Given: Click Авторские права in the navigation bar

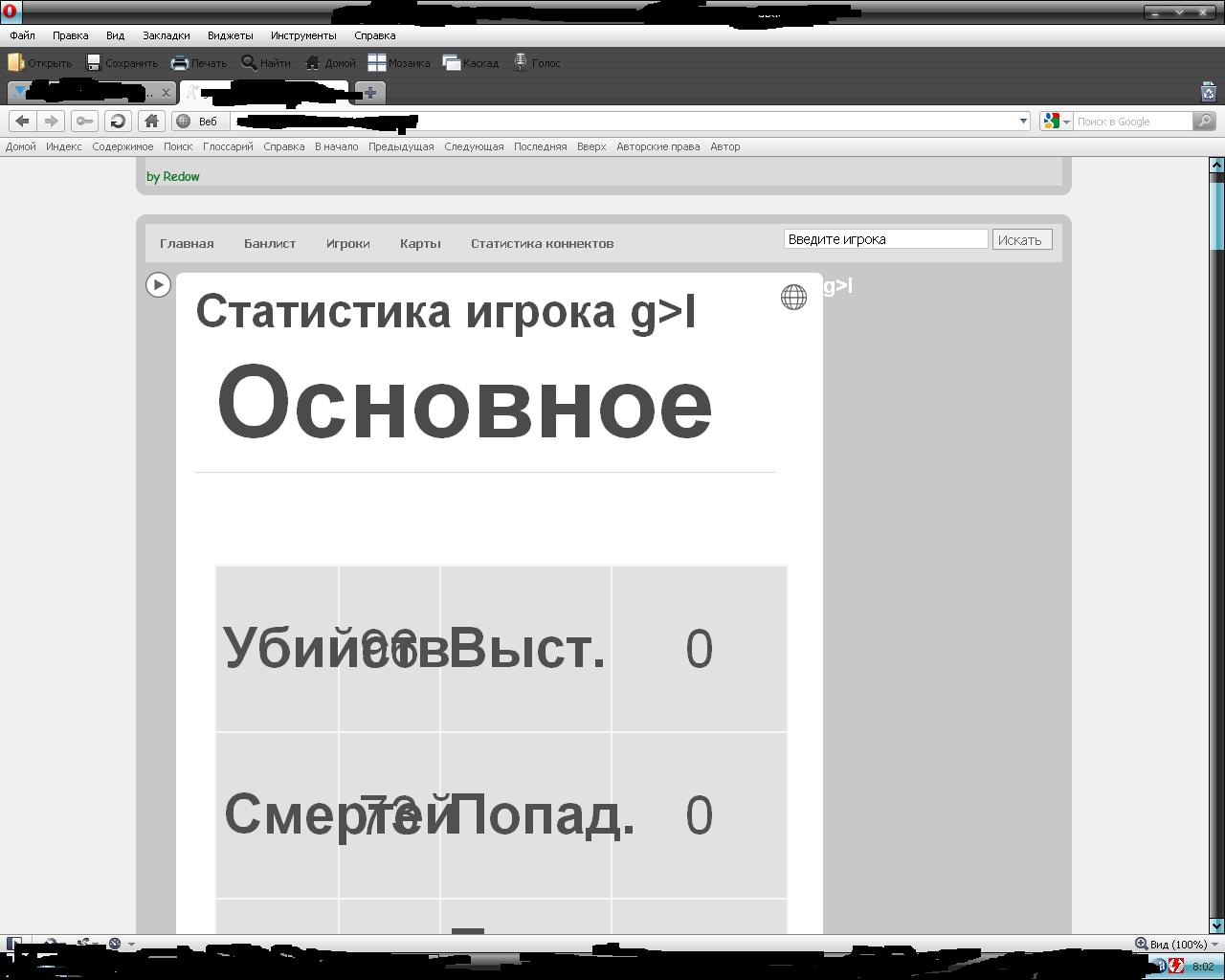Looking at the screenshot, I should coord(658,146).
